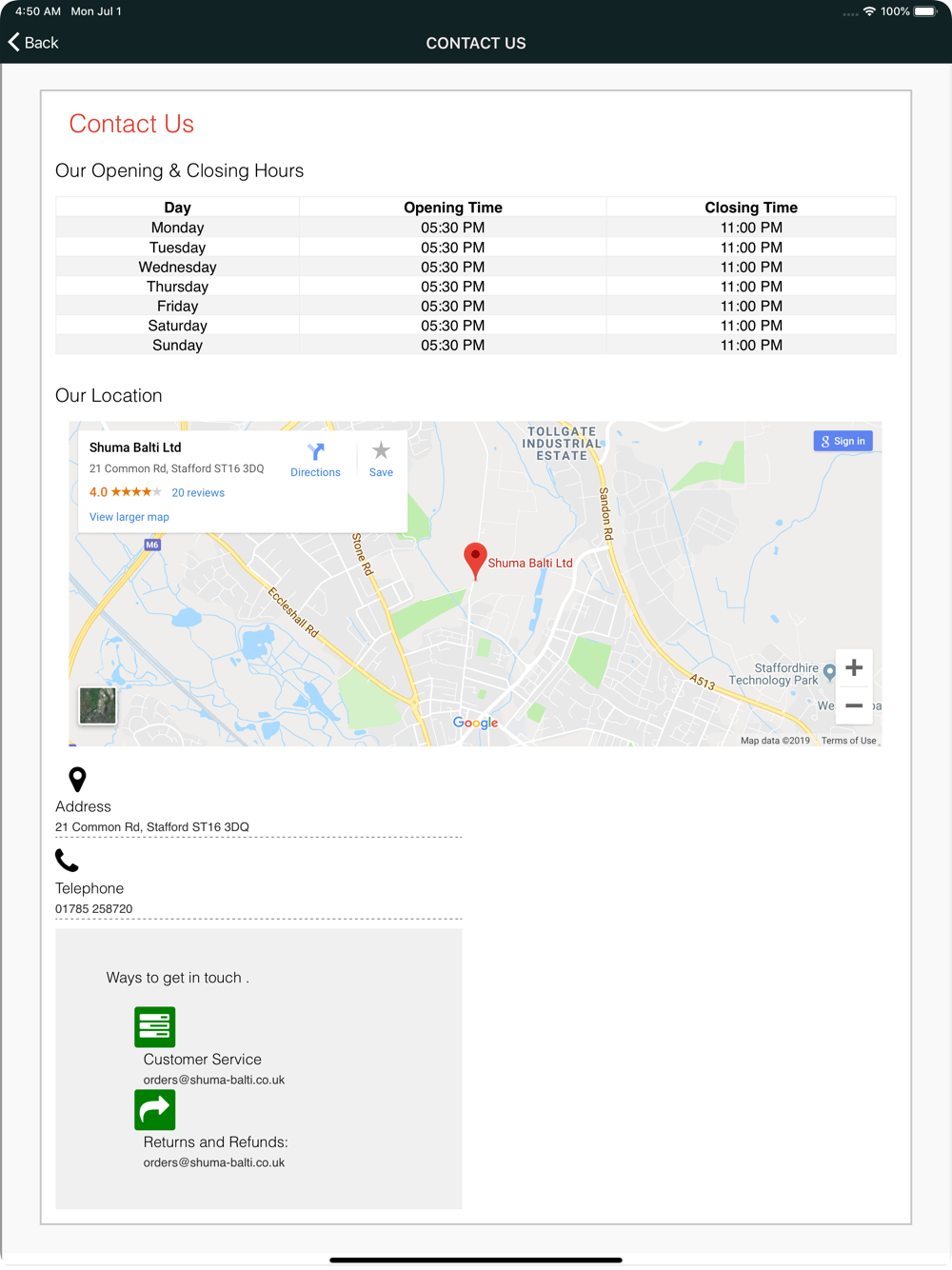Viewport: 952px width, 1270px height.
Task: Select Wednesday in the hours table
Action: point(178,267)
